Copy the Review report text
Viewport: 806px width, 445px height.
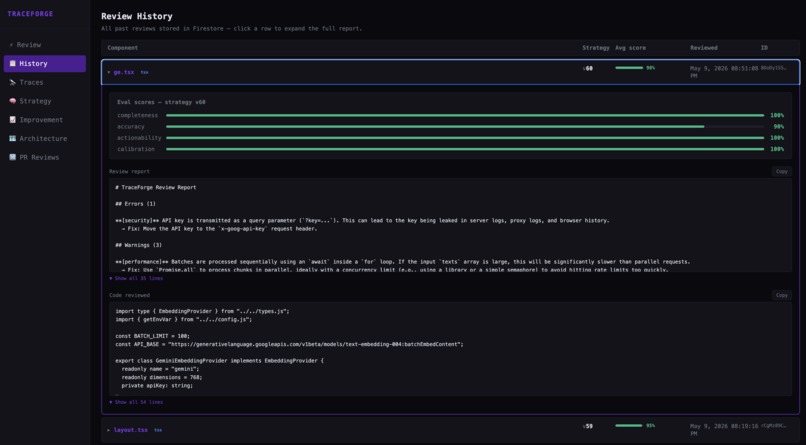point(781,172)
